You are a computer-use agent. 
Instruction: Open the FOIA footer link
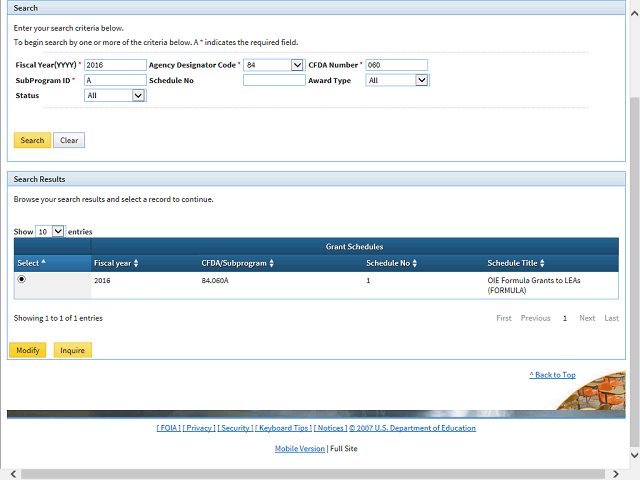tap(168, 428)
